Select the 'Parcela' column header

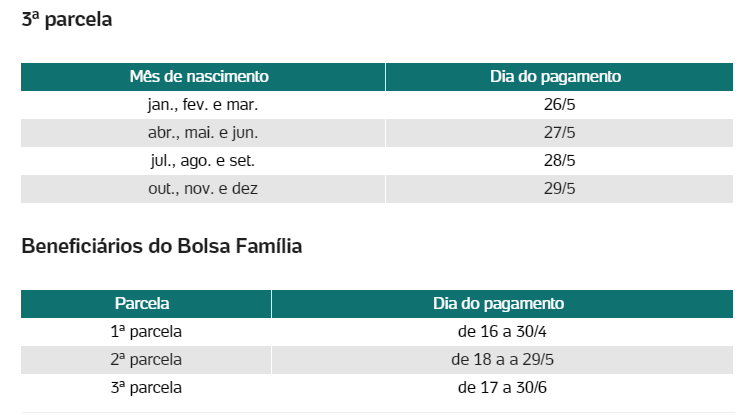point(146,304)
